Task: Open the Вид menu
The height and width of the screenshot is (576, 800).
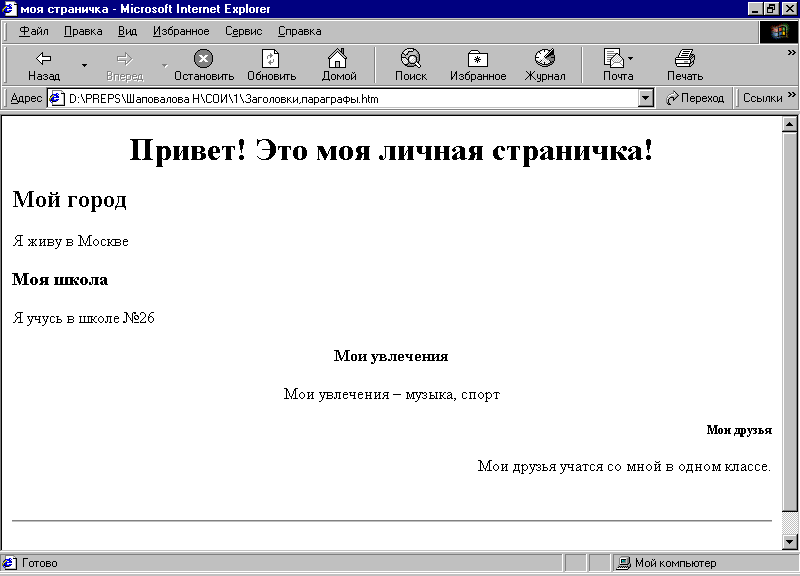Action: (x=128, y=32)
